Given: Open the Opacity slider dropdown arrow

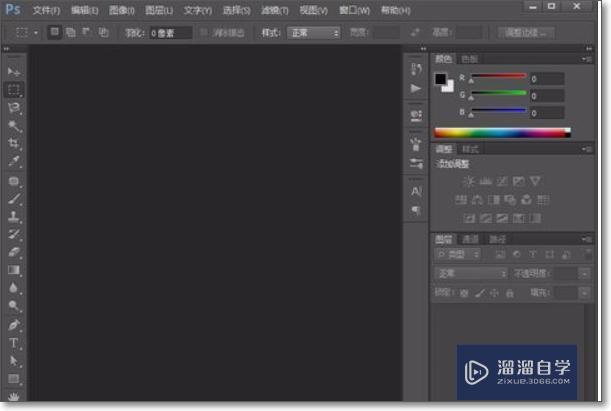Looking at the screenshot, I should pyautogui.click(x=585, y=274).
